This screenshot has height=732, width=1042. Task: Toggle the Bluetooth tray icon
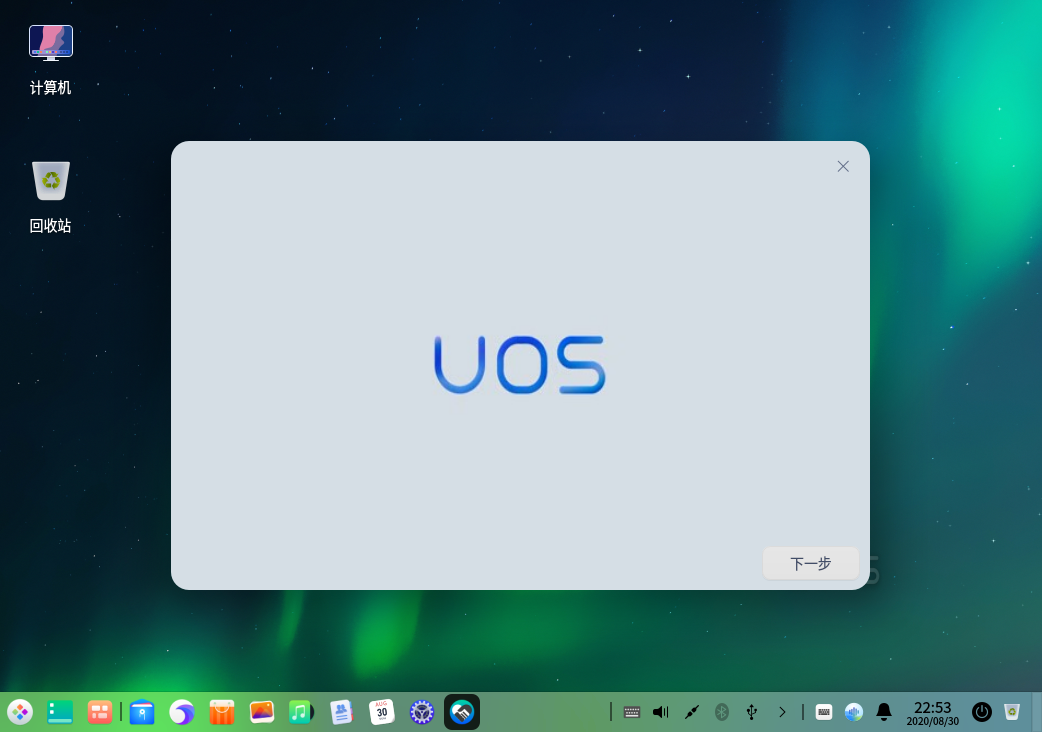click(x=722, y=712)
